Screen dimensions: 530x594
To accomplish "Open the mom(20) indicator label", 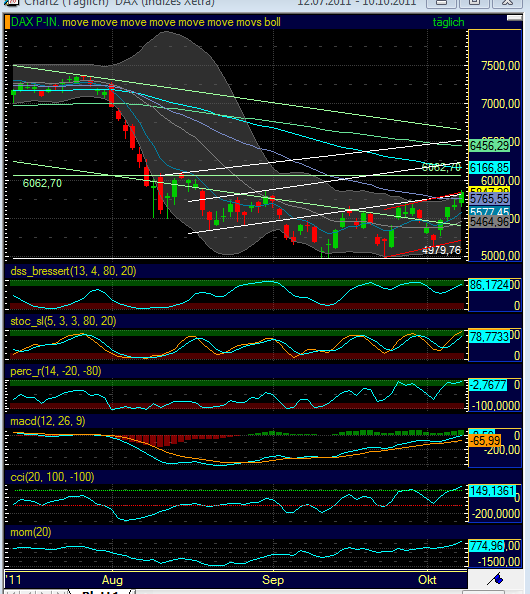I will point(31,532).
